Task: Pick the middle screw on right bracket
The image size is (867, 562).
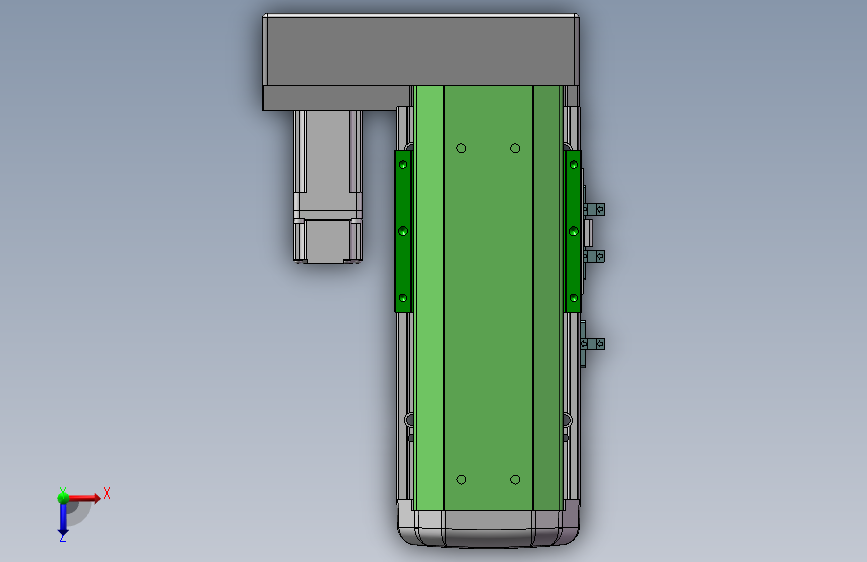Action: 574,231
